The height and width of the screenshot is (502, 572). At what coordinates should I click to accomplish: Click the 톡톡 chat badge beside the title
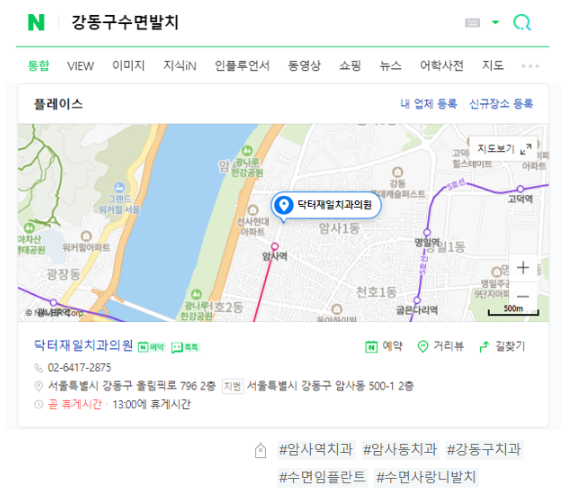(x=185, y=347)
